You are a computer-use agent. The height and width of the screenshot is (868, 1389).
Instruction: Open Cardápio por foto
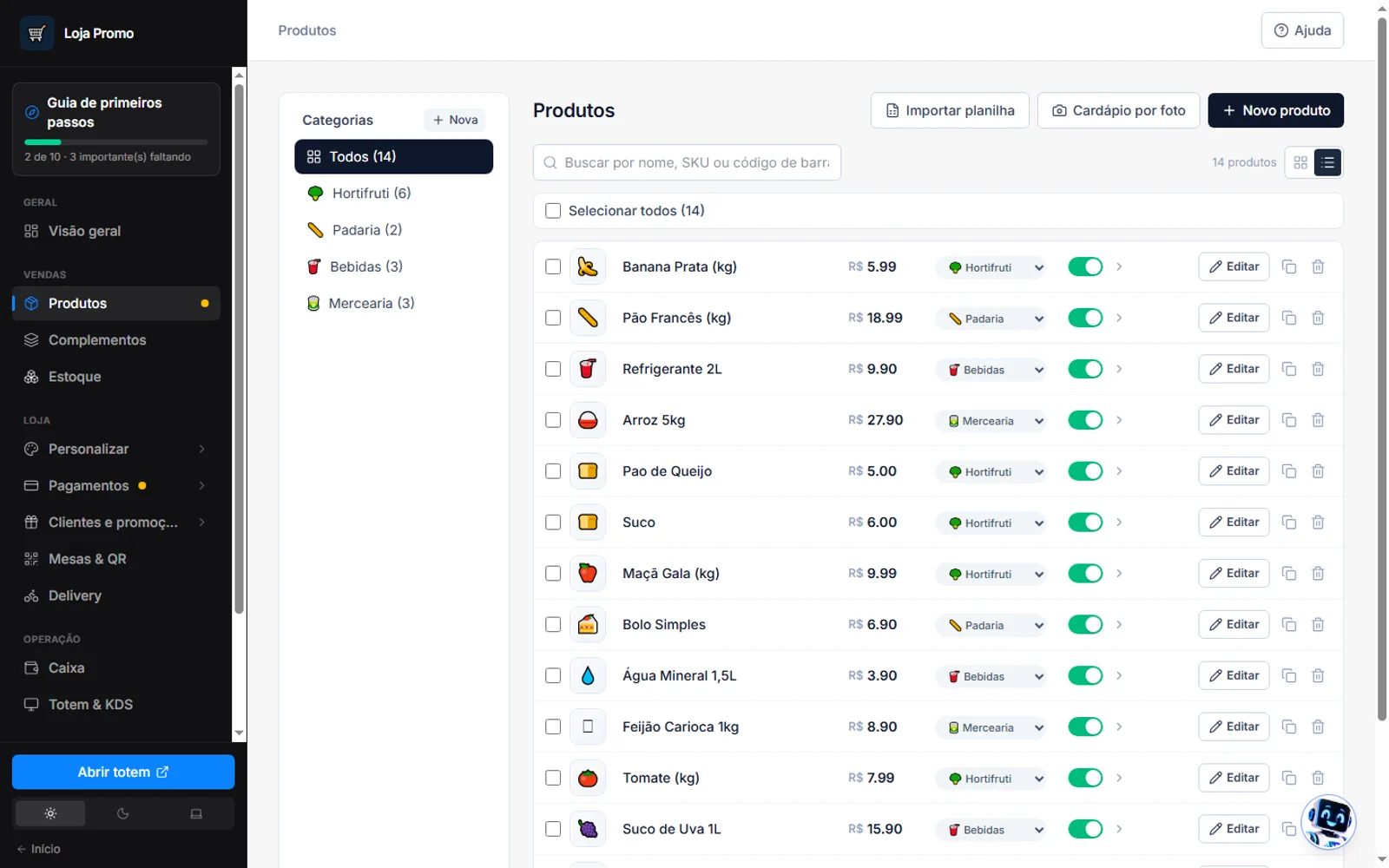click(x=1118, y=110)
